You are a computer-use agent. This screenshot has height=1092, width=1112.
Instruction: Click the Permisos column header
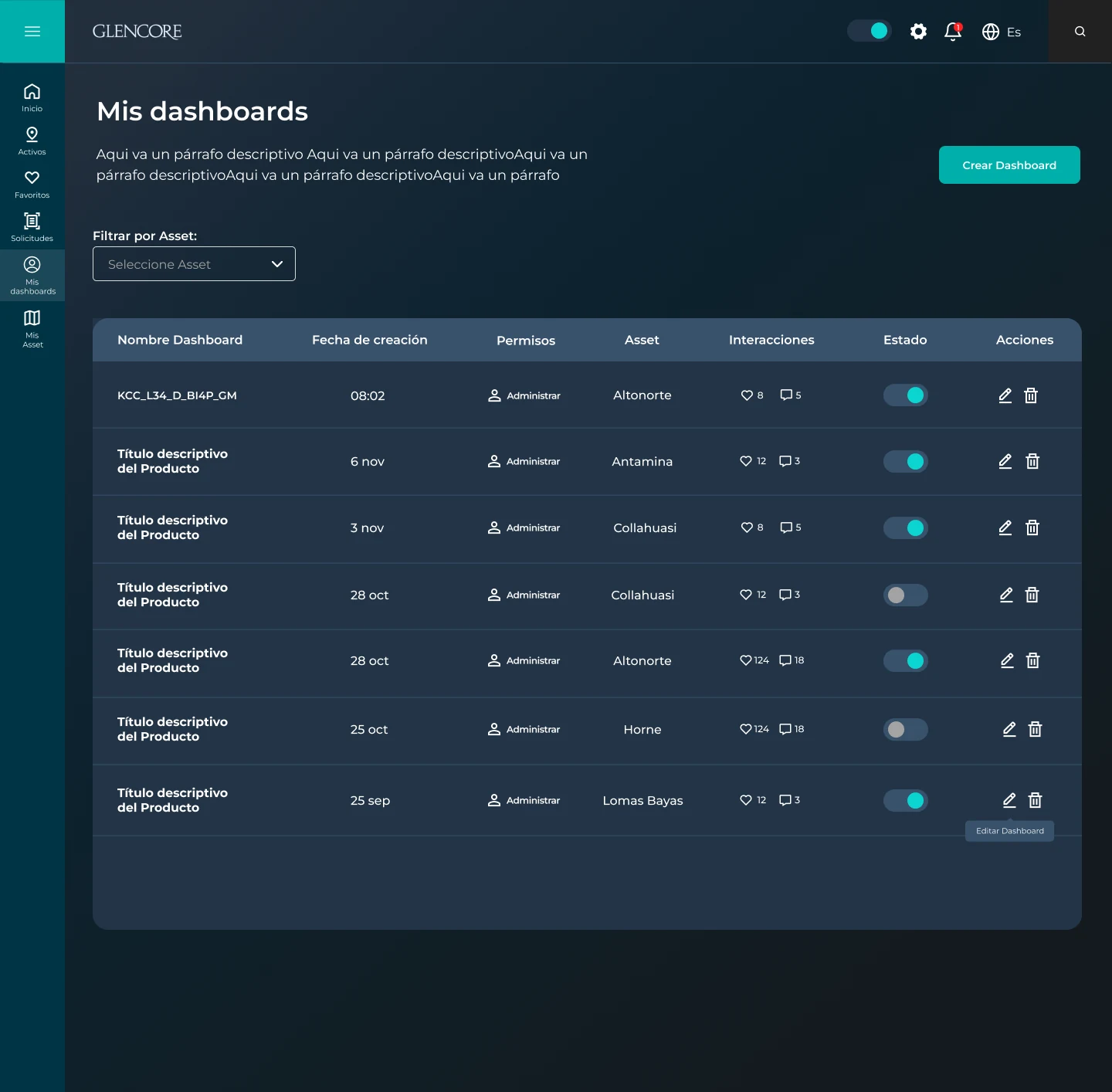point(526,341)
